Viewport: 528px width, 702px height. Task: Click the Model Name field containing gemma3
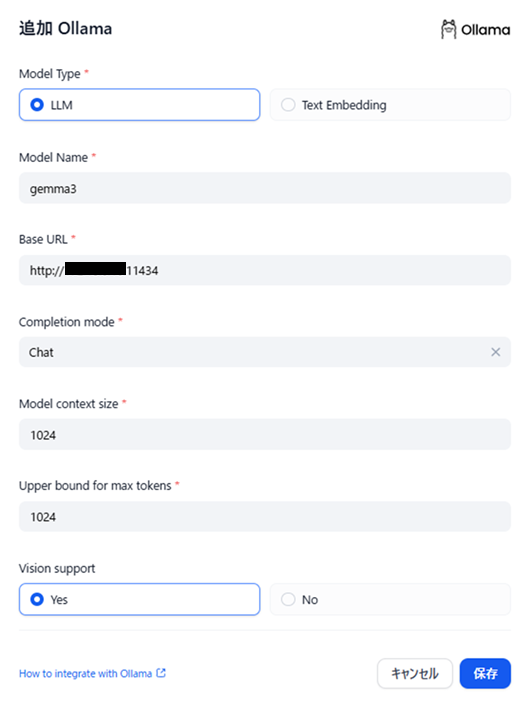click(265, 188)
